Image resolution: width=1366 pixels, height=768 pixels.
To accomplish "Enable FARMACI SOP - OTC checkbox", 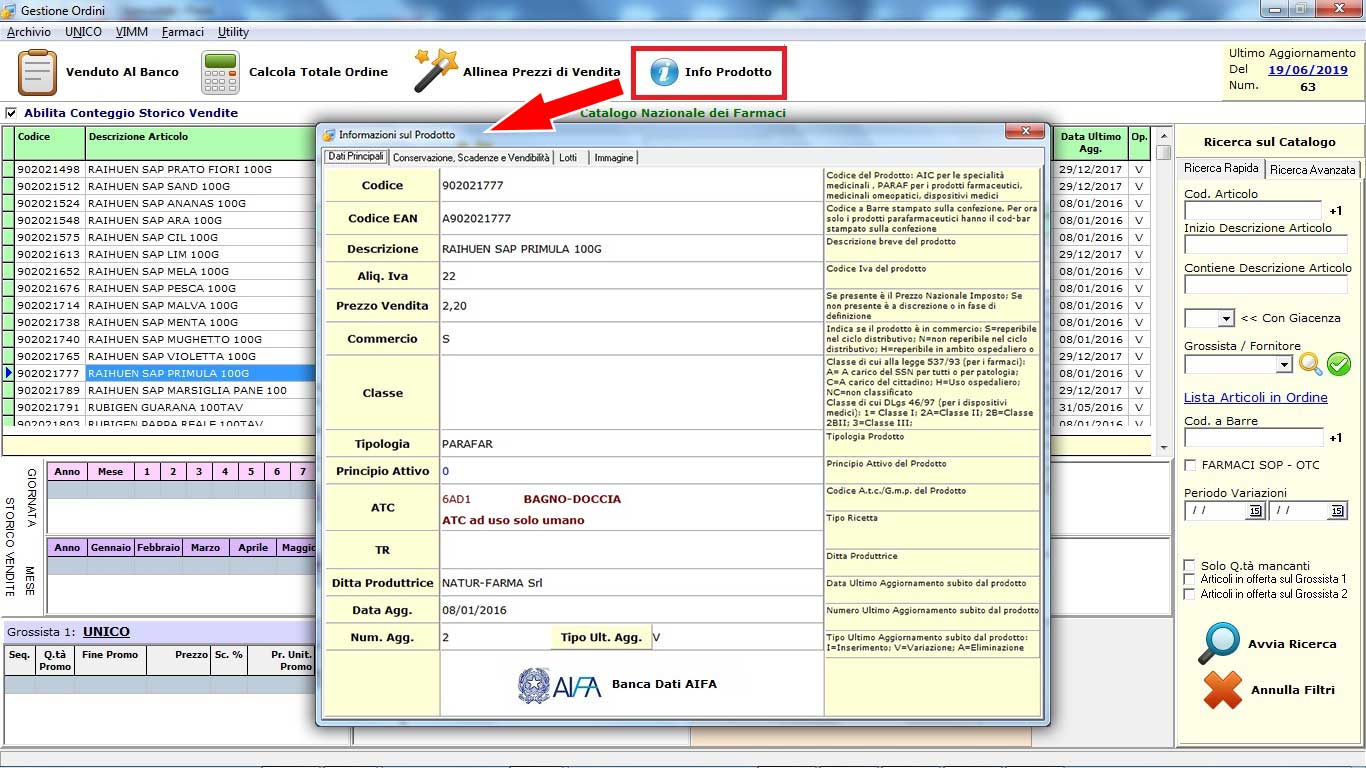I will [1190, 465].
